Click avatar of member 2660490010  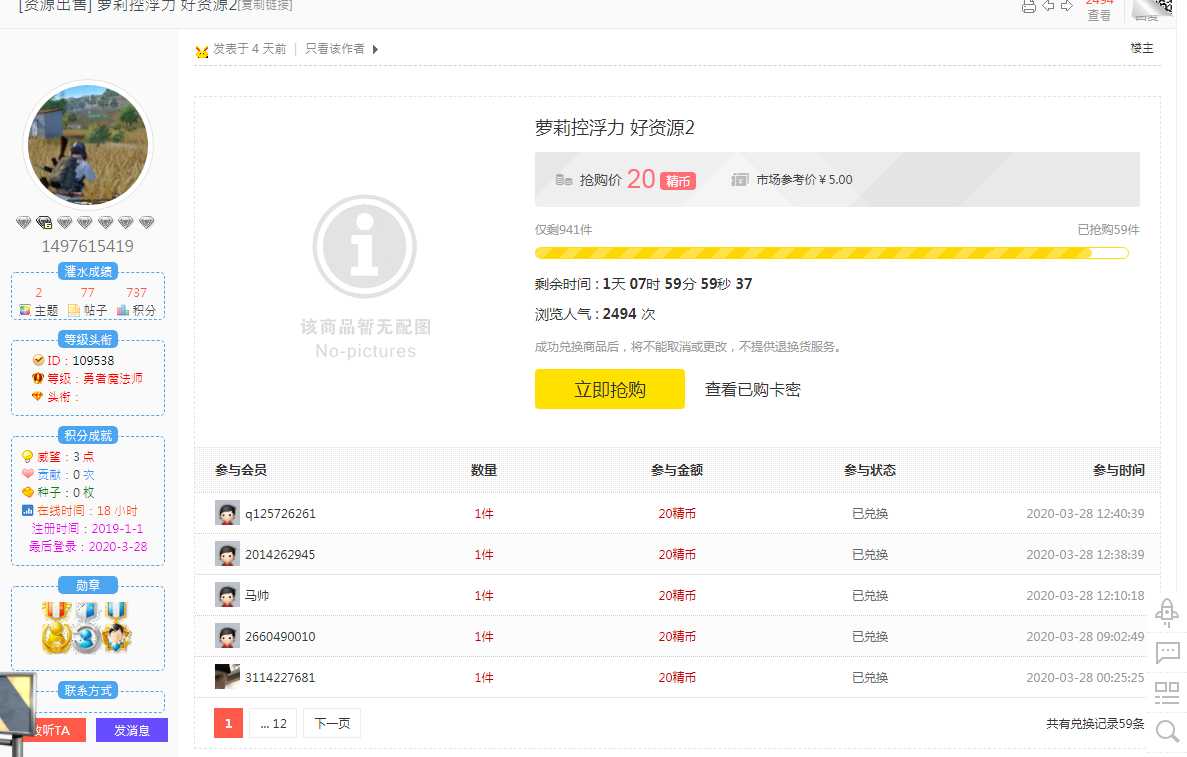(227, 635)
